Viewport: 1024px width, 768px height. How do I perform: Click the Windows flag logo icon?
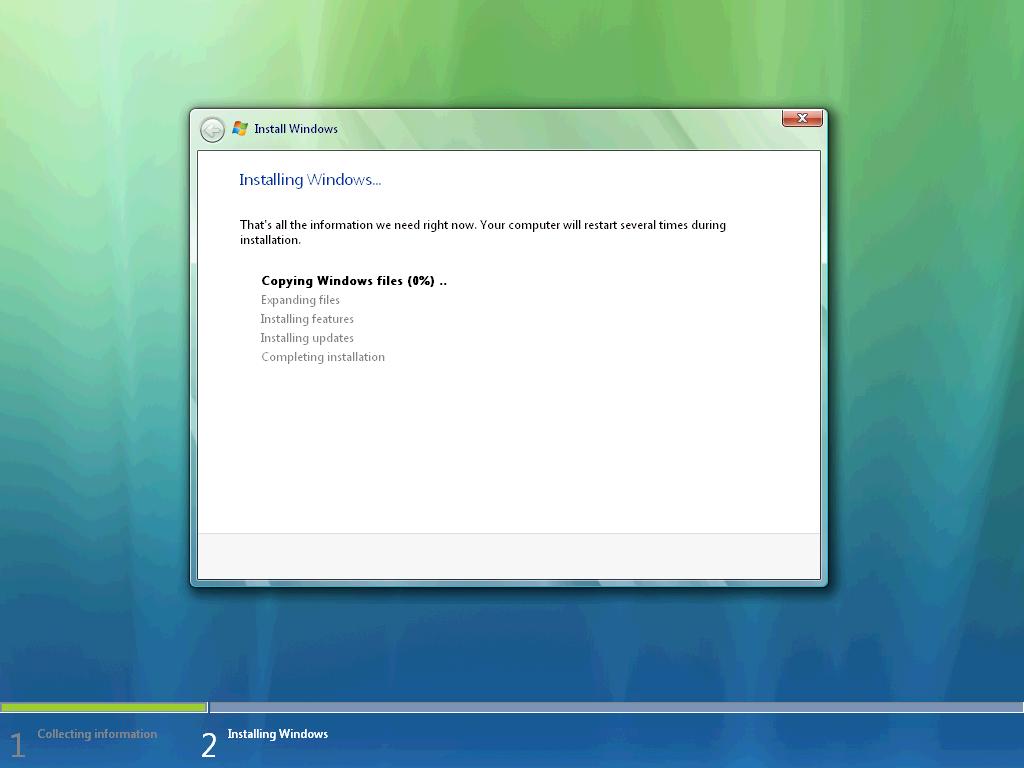(240, 129)
